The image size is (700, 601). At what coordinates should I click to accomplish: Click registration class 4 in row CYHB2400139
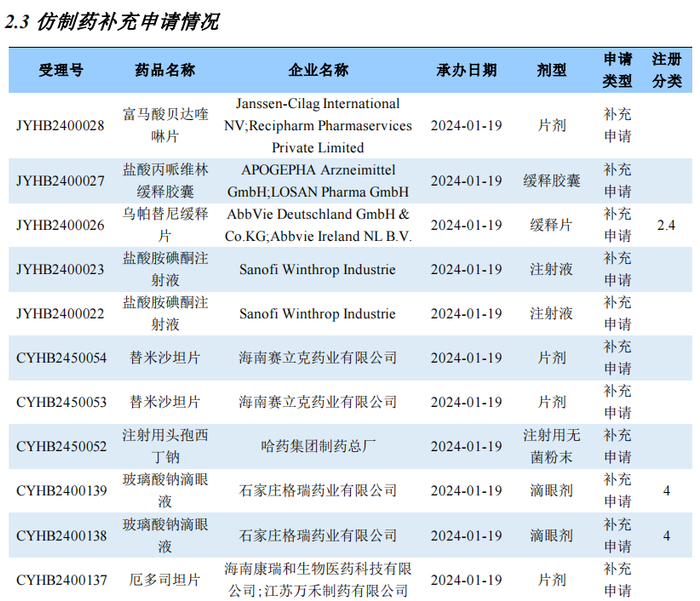pos(667,491)
